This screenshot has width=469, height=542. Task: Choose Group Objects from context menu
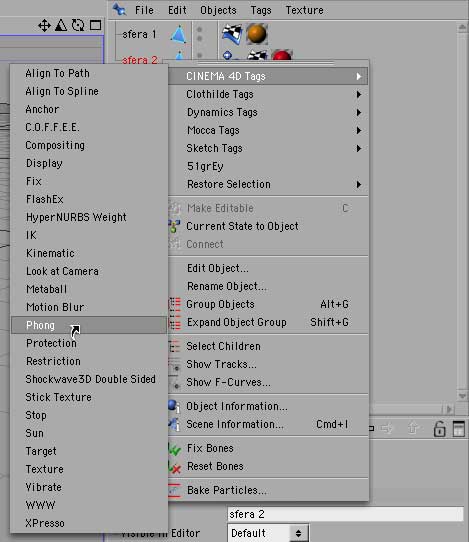coord(268,304)
